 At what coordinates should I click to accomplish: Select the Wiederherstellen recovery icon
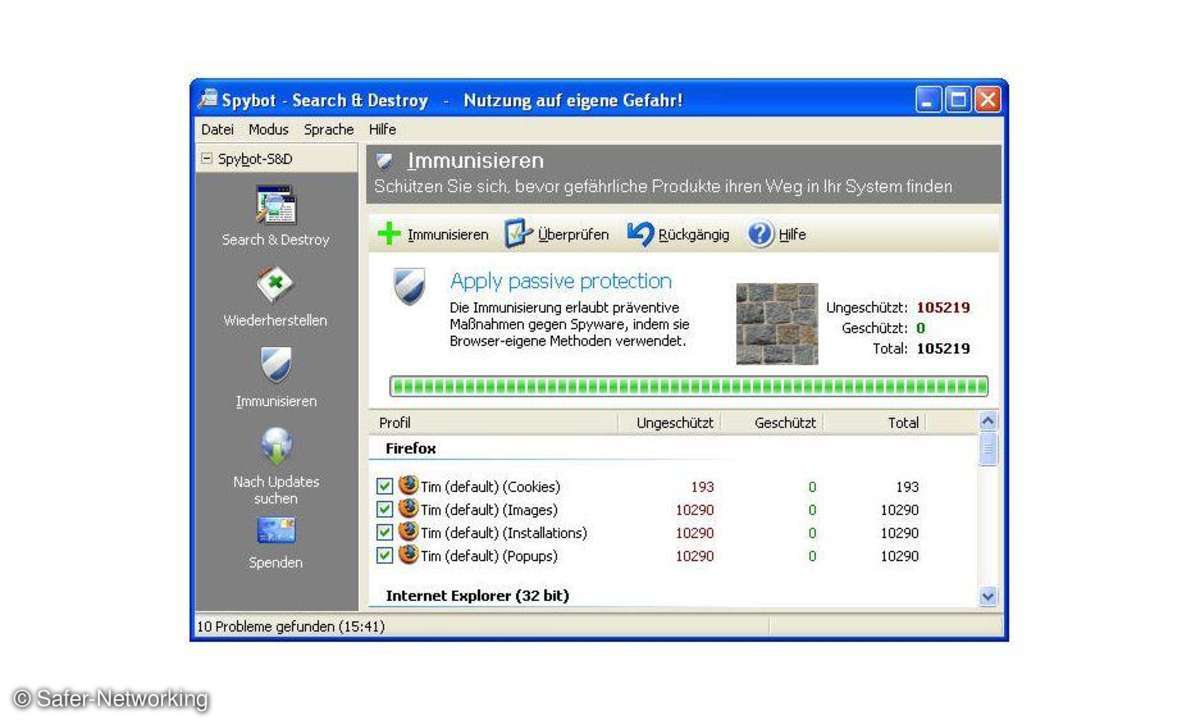click(275, 286)
